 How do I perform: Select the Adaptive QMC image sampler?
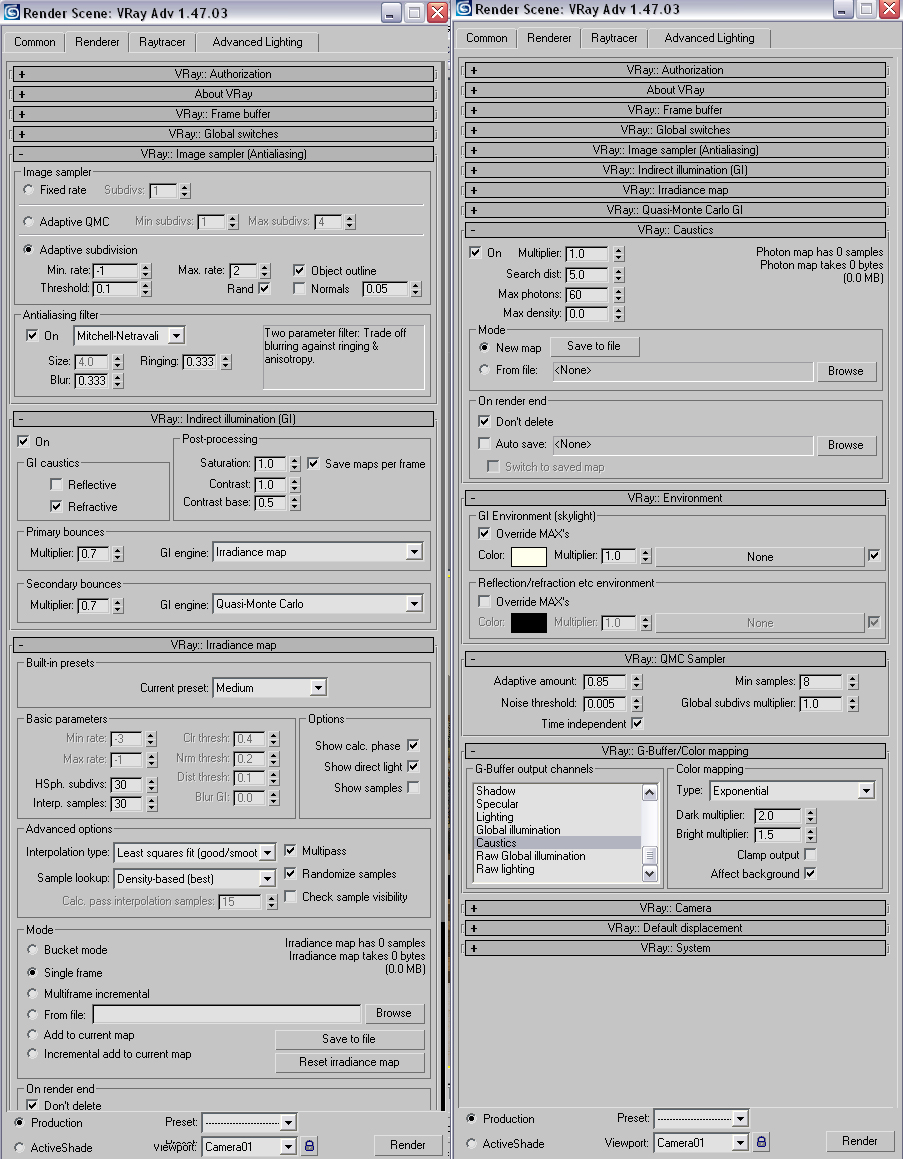click(29, 222)
